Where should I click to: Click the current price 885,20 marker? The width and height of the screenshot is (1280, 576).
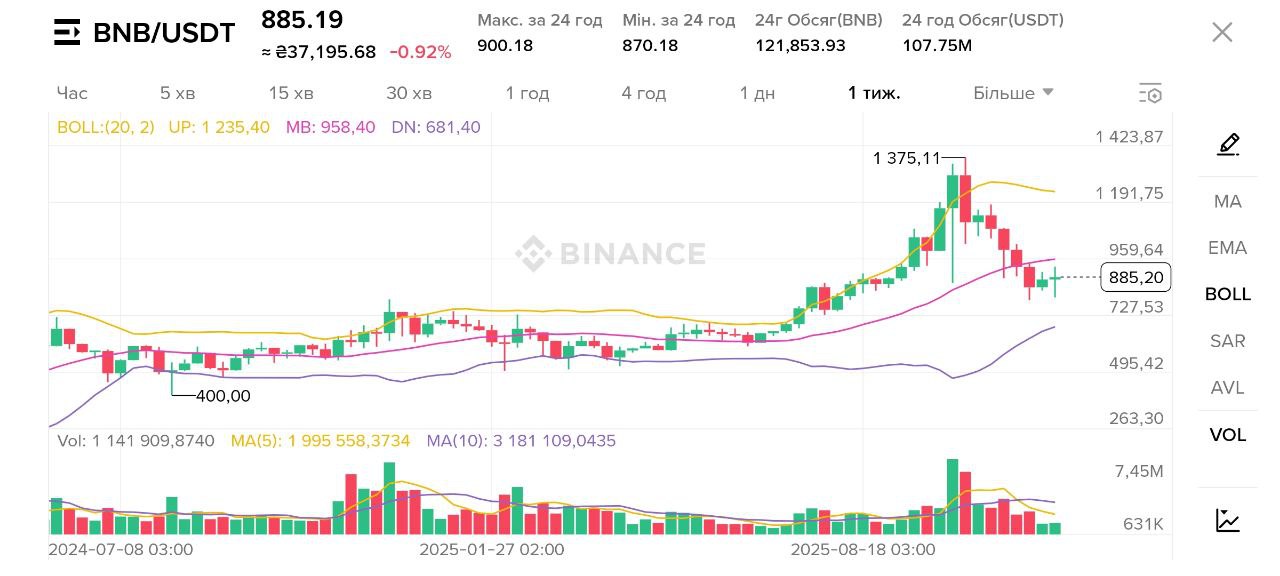(1135, 277)
